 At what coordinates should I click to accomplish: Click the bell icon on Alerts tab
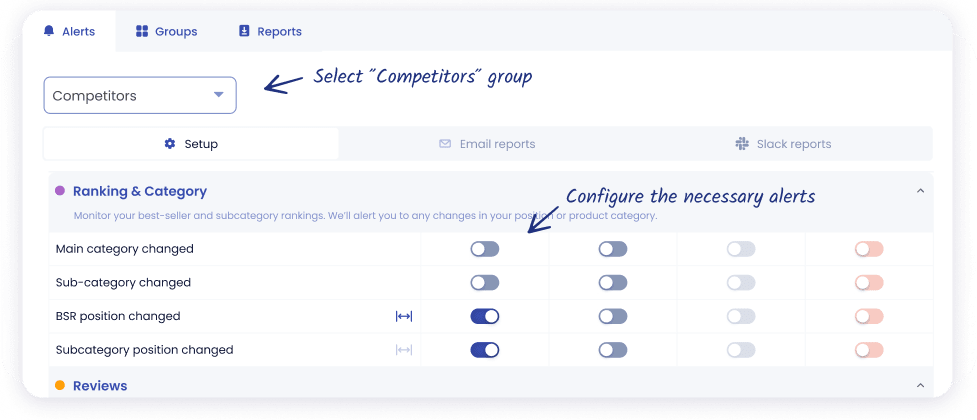[48, 31]
